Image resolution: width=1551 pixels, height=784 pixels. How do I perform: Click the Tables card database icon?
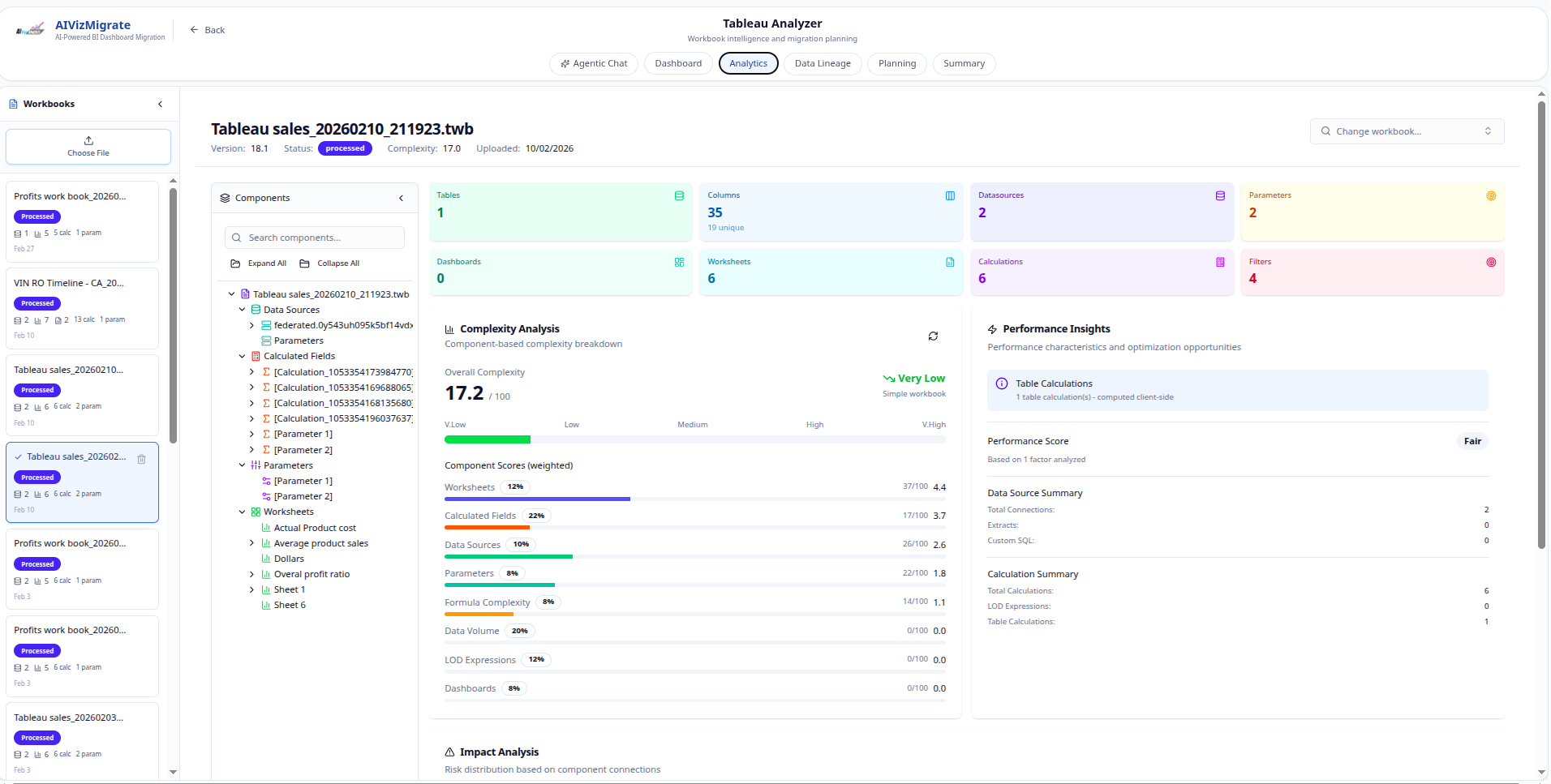(x=679, y=196)
